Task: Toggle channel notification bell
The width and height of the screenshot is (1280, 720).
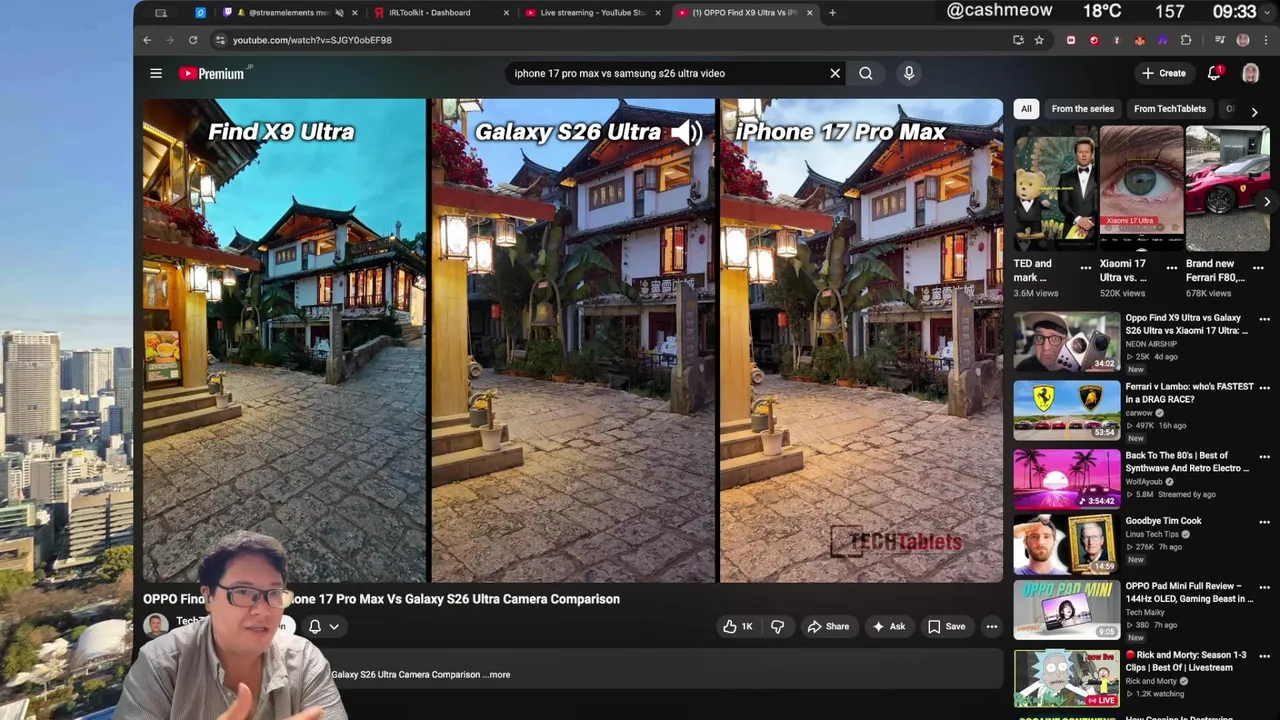Action: coord(315,626)
